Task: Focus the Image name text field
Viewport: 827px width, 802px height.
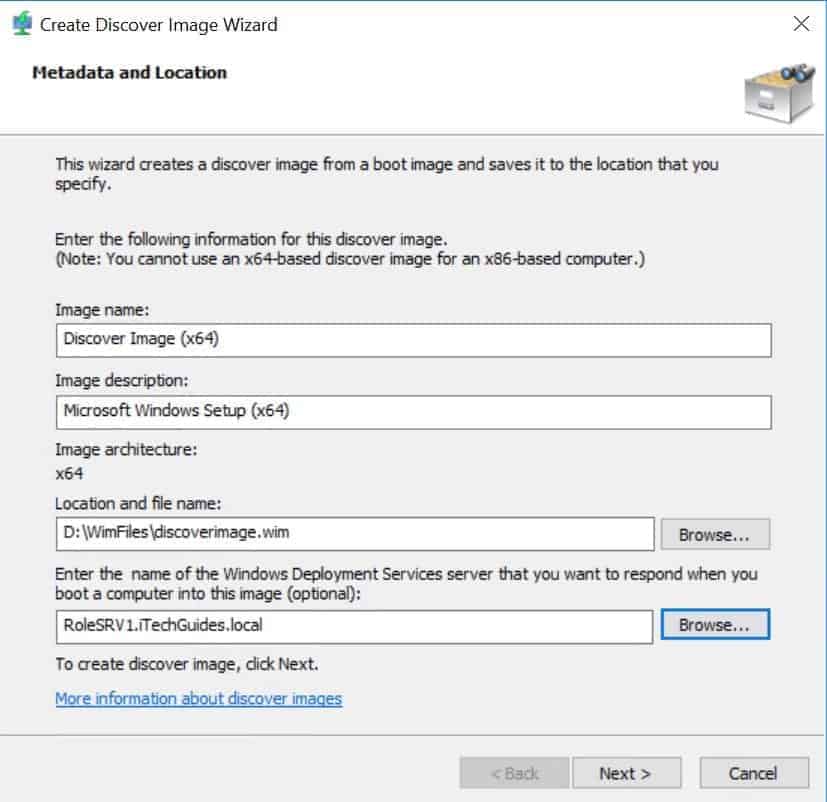Action: 414,340
